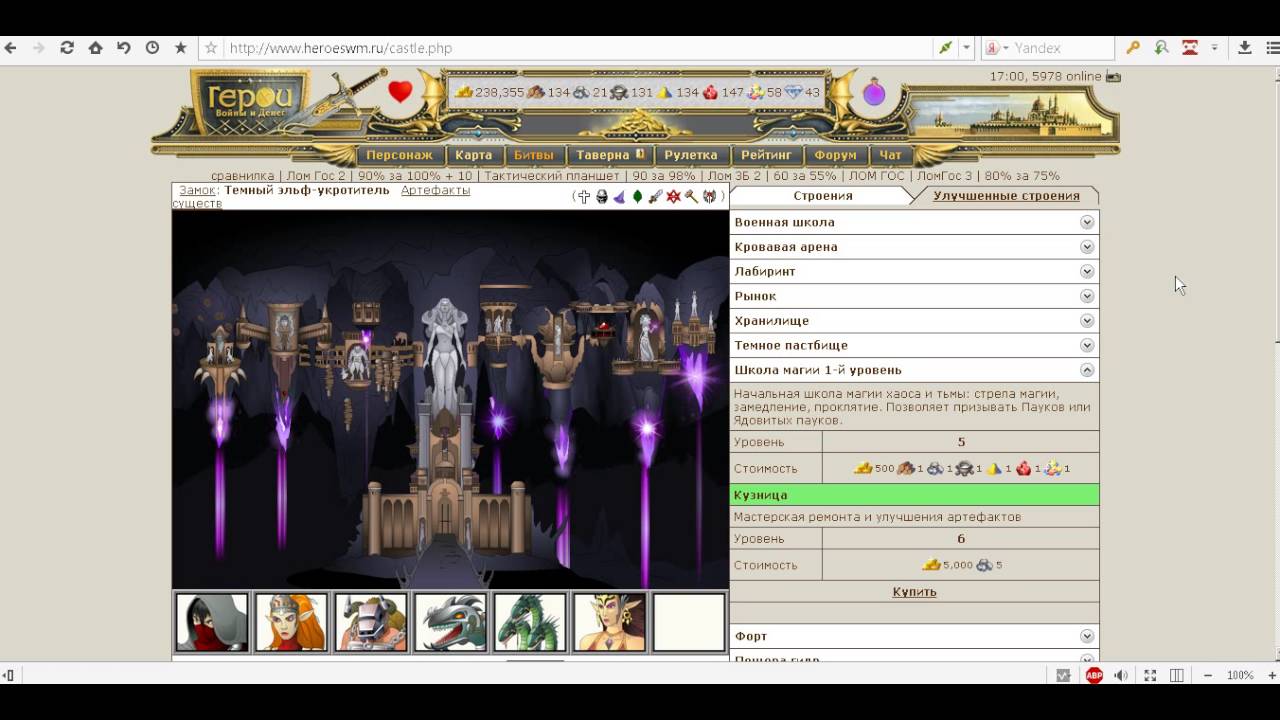Open the Артефакты существ link

[320, 196]
